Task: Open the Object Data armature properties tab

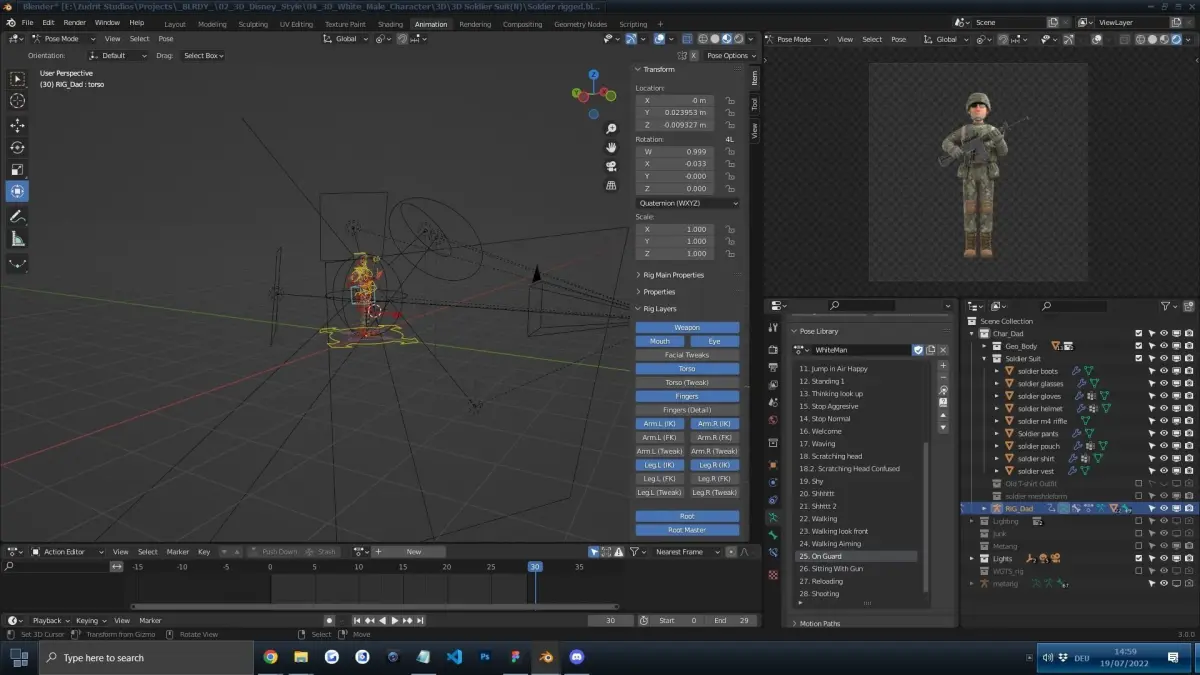Action: tap(773, 517)
